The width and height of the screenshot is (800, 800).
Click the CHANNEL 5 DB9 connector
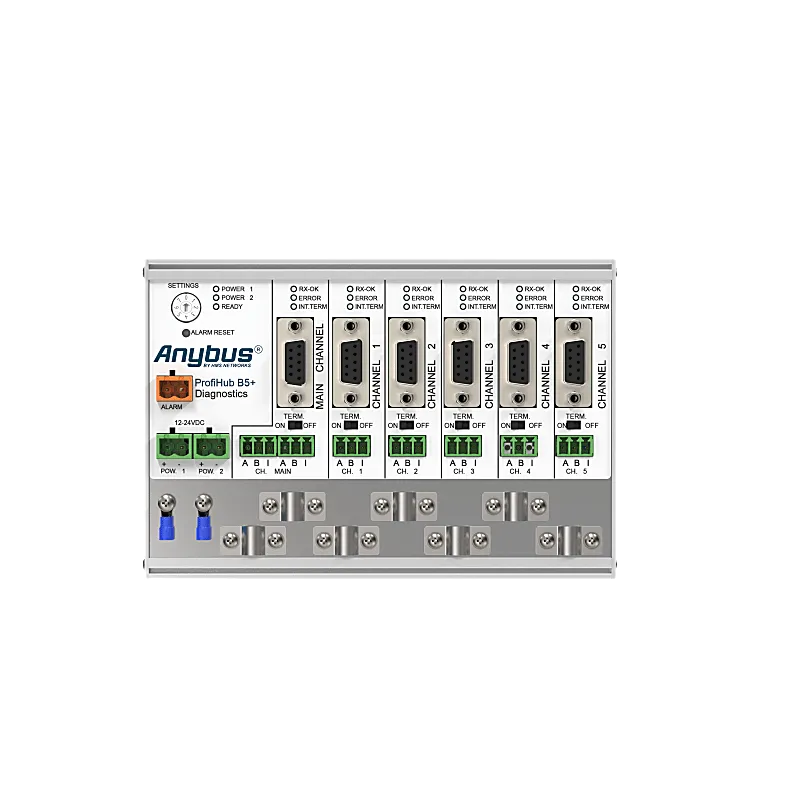(x=574, y=362)
